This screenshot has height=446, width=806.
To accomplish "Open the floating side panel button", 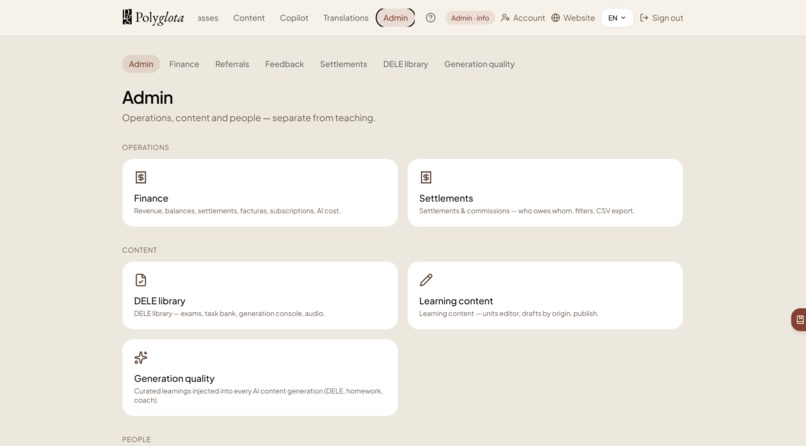I will [799, 320].
